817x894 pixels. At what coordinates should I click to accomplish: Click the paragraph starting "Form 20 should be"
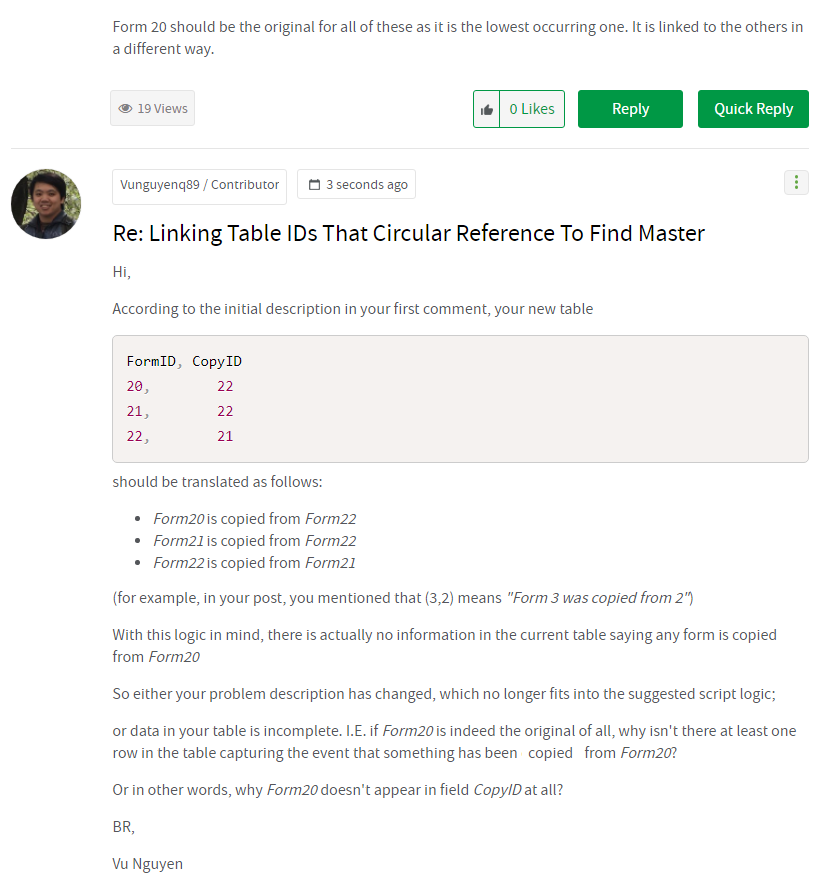point(457,37)
